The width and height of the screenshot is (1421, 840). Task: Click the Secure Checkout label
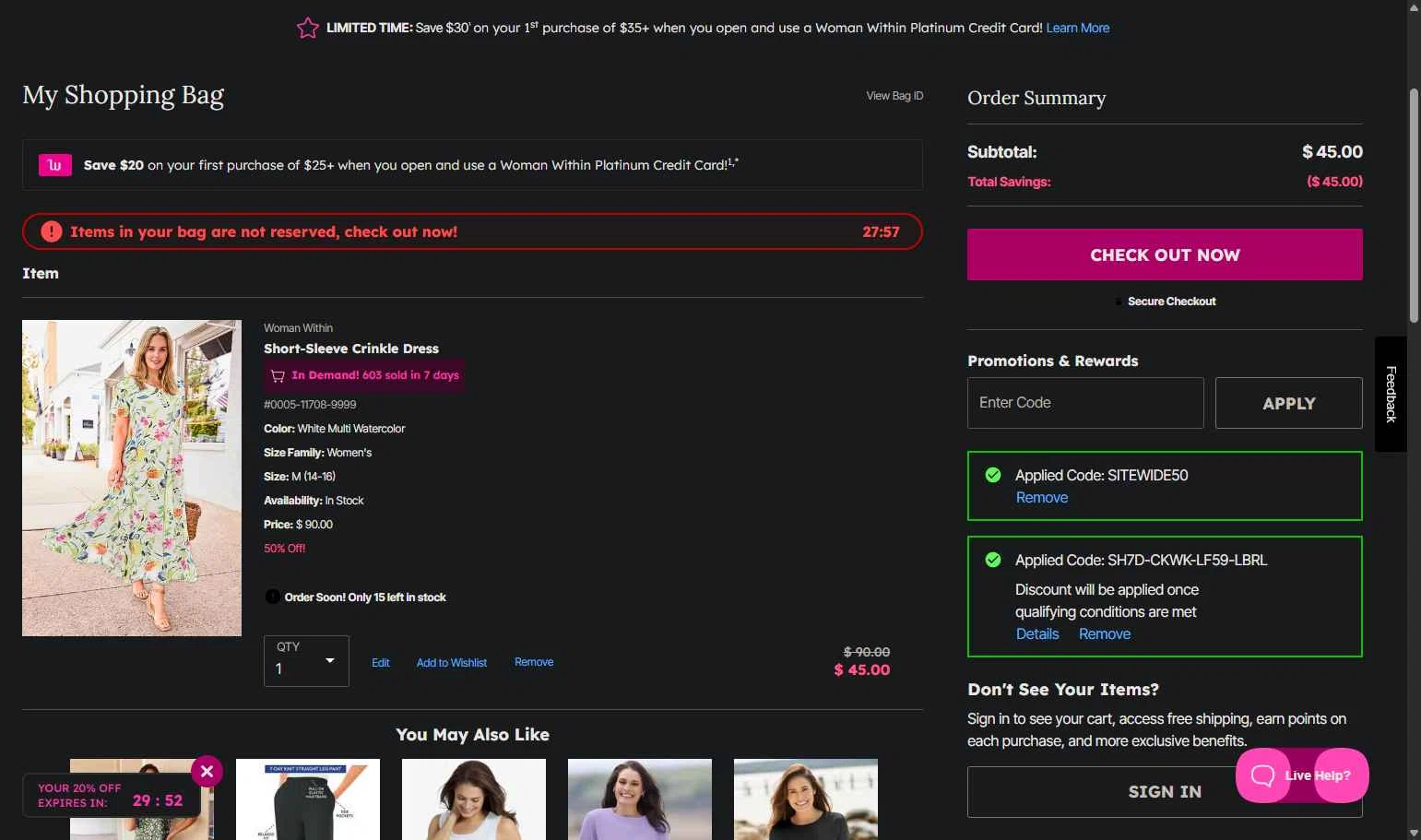coord(1172,302)
